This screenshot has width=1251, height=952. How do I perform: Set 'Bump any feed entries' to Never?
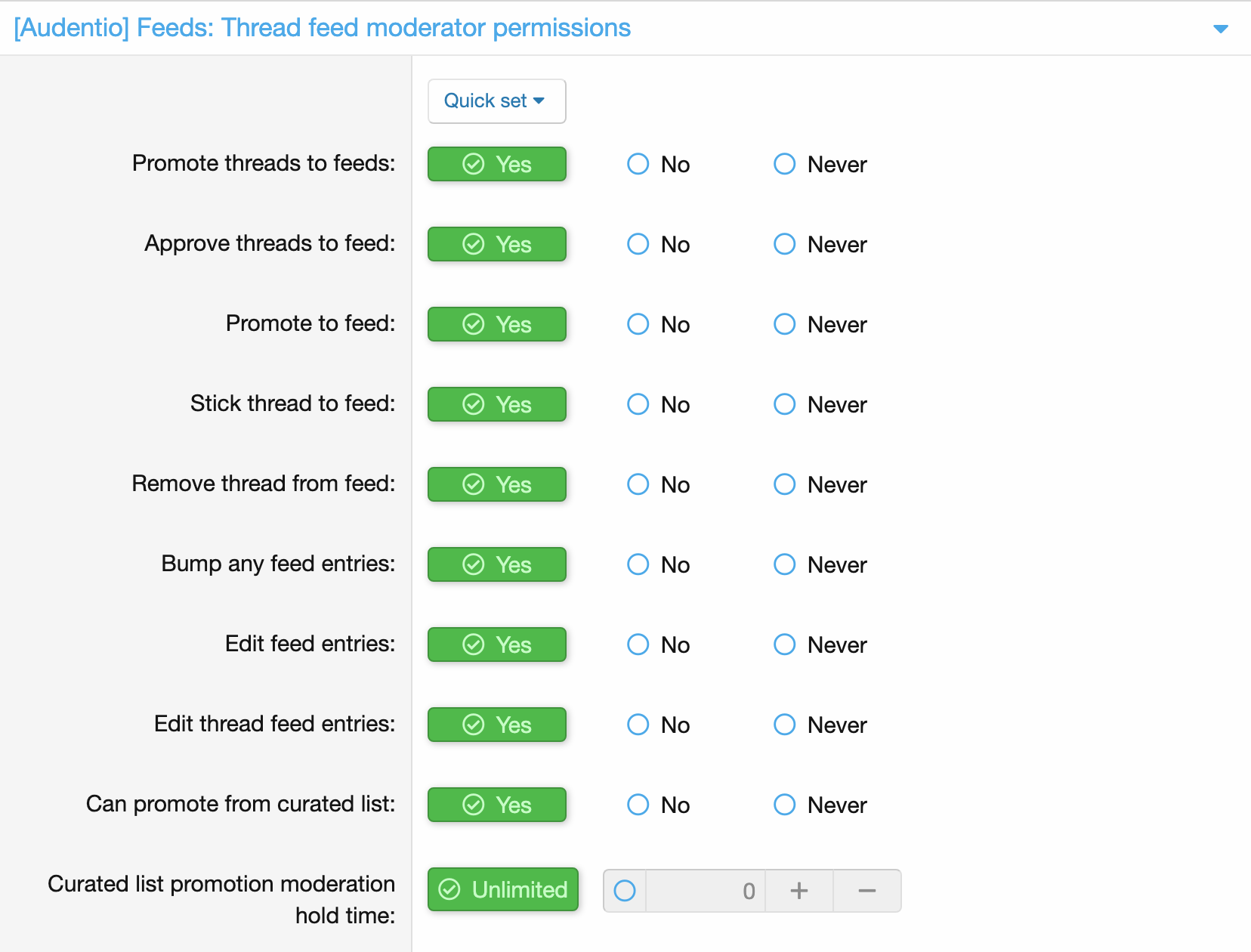[x=784, y=564]
